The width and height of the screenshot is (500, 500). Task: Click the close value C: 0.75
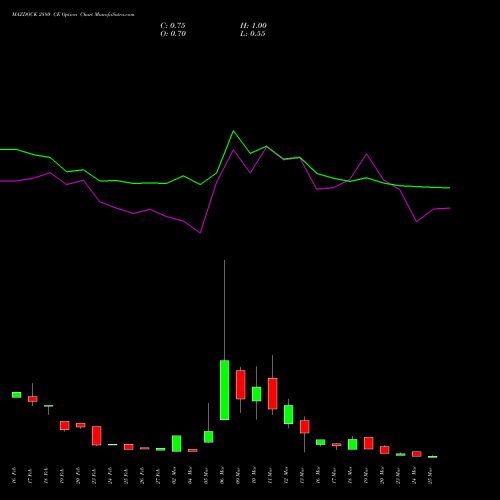[173, 26]
